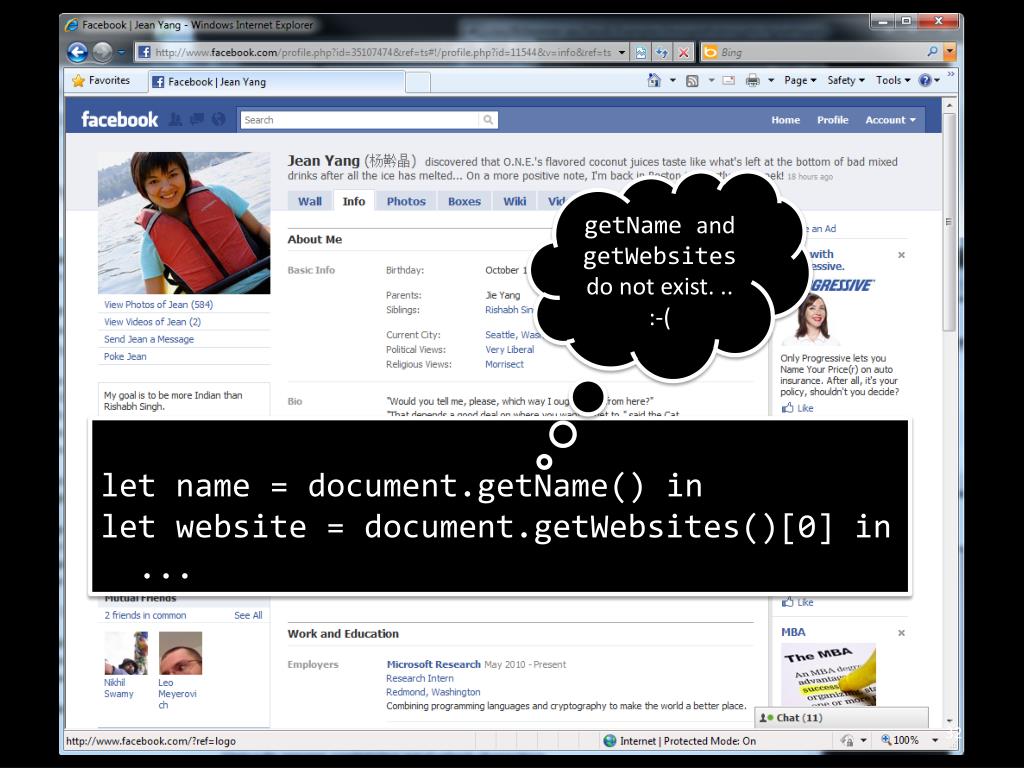Open the Favorites star button
Image resolution: width=1024 pixels, height=768 pixels.
click(x=101, y=80)
